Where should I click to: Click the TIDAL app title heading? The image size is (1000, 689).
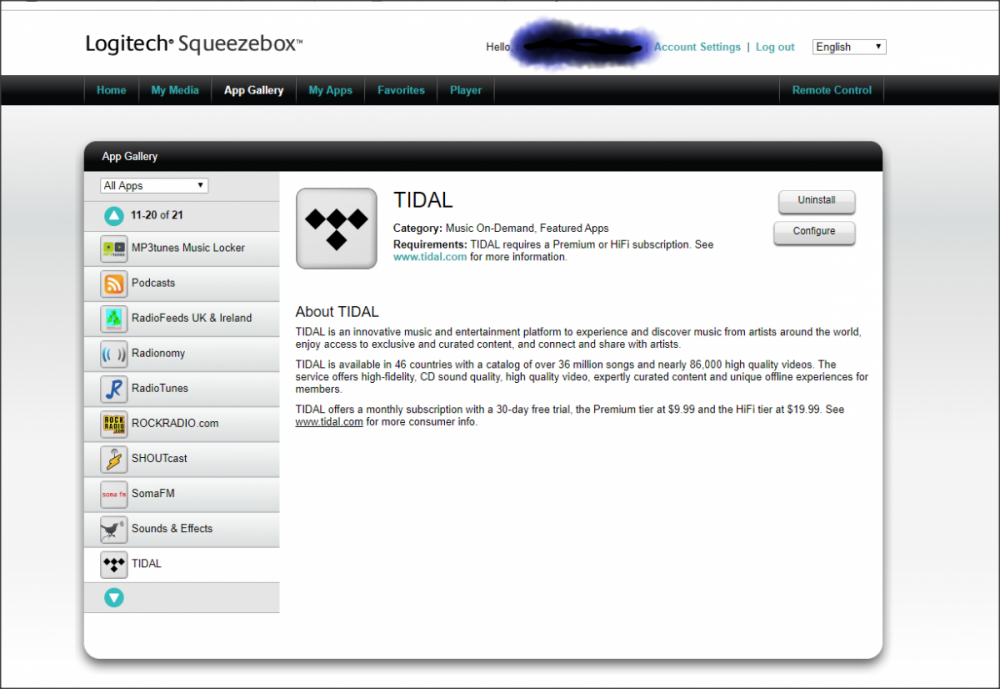(423, 200)
